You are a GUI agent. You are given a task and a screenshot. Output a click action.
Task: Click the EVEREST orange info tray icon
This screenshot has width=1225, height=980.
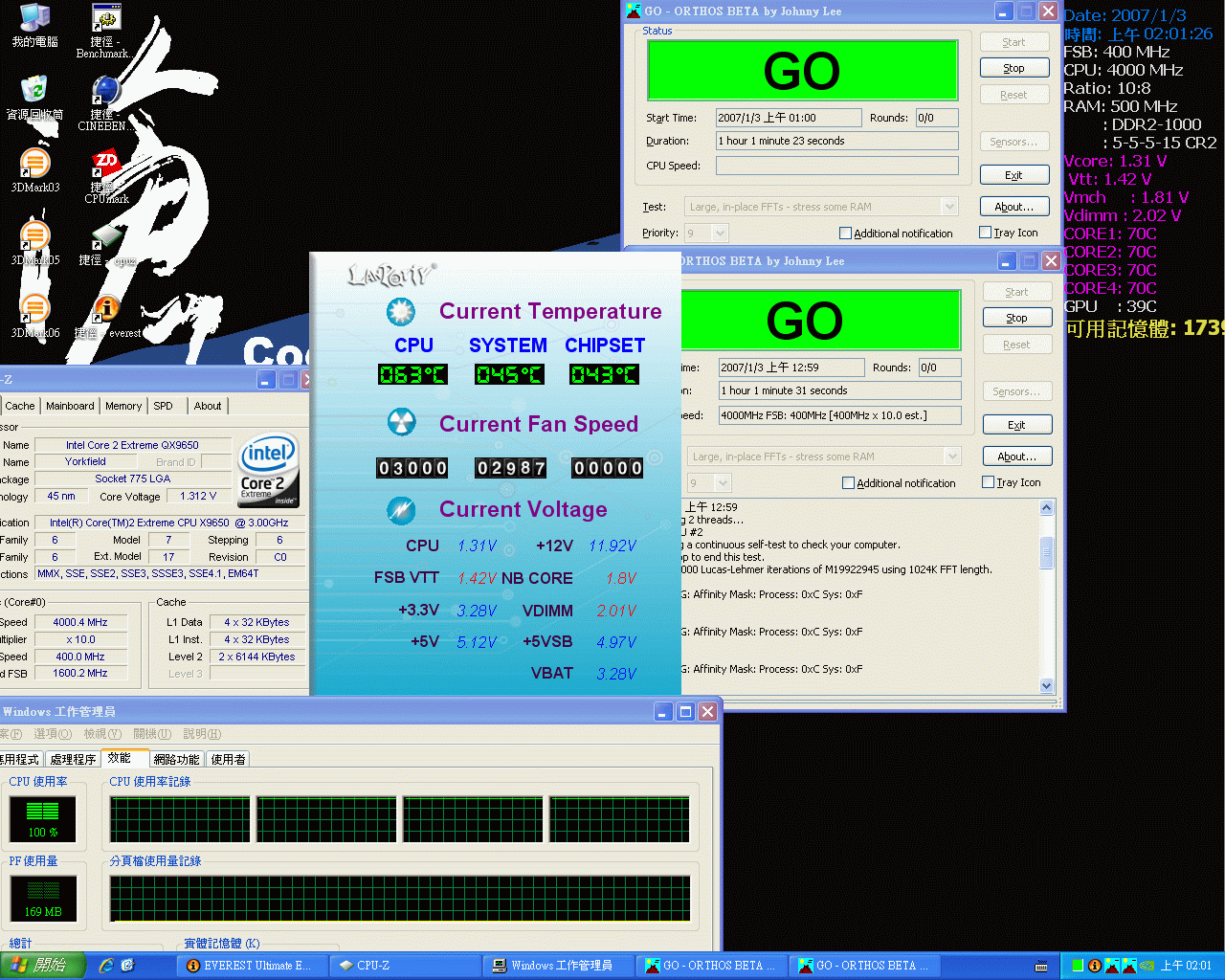tap(1094, 966)
